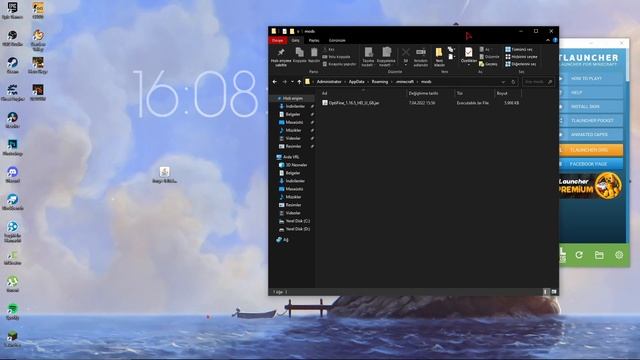Open Ağ network in sidebar
Image resolution: width=640 pixels, height=360 pixels.
tap(282, 240)
